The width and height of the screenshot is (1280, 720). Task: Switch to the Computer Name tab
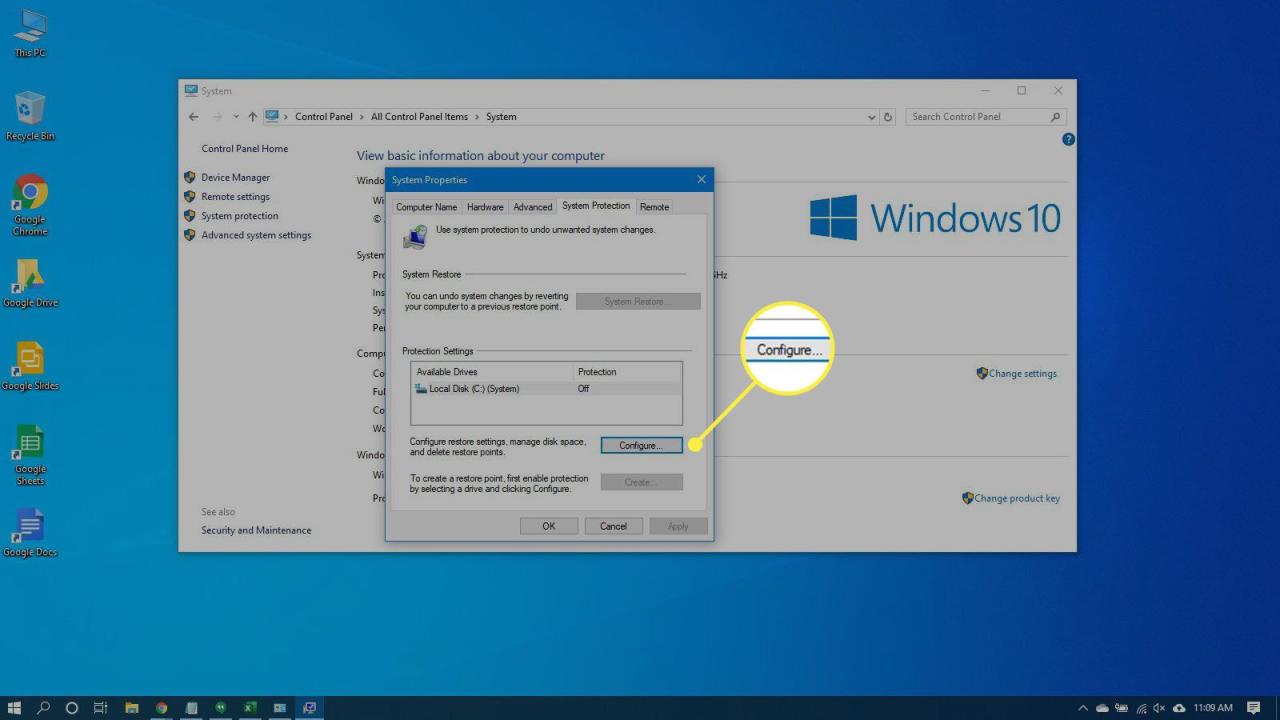(x=427, y=207)
